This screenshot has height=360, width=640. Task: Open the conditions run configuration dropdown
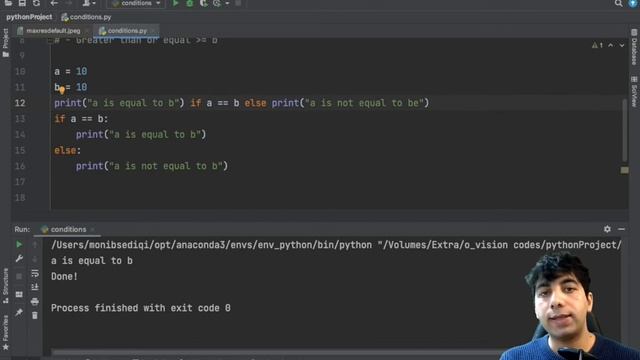[136, 3]
